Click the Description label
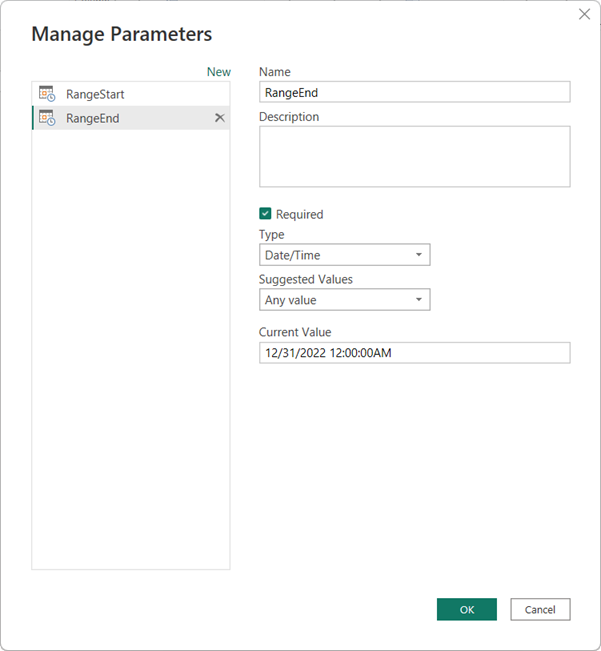The width and height of the screenshot is (601, 651). tap(289, 117)
